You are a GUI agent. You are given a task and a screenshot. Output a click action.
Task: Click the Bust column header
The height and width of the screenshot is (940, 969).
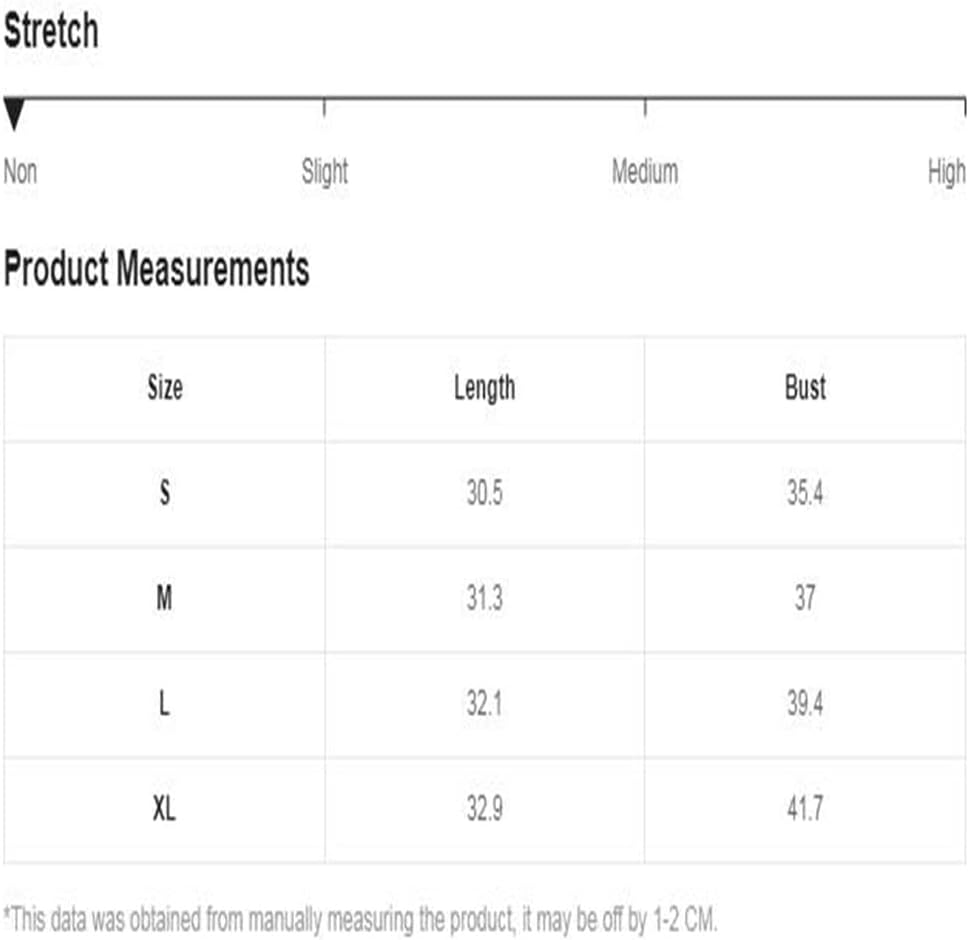pyautogui.click(x=805, y=388)
